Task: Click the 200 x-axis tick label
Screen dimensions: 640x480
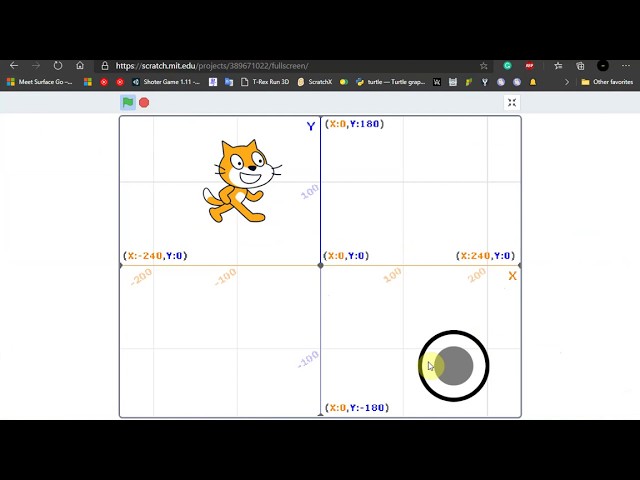Action: [x=477, y=276]
